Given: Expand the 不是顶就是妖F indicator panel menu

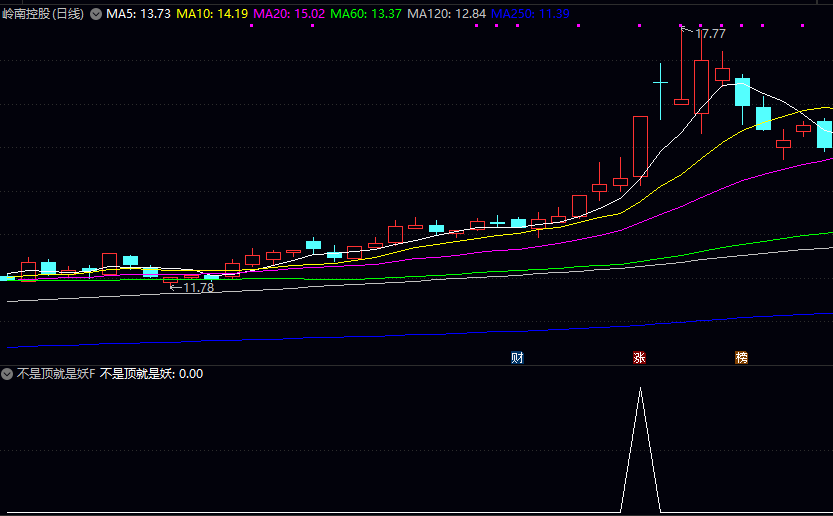Looking at the screenshot, I should click(7, 374).
